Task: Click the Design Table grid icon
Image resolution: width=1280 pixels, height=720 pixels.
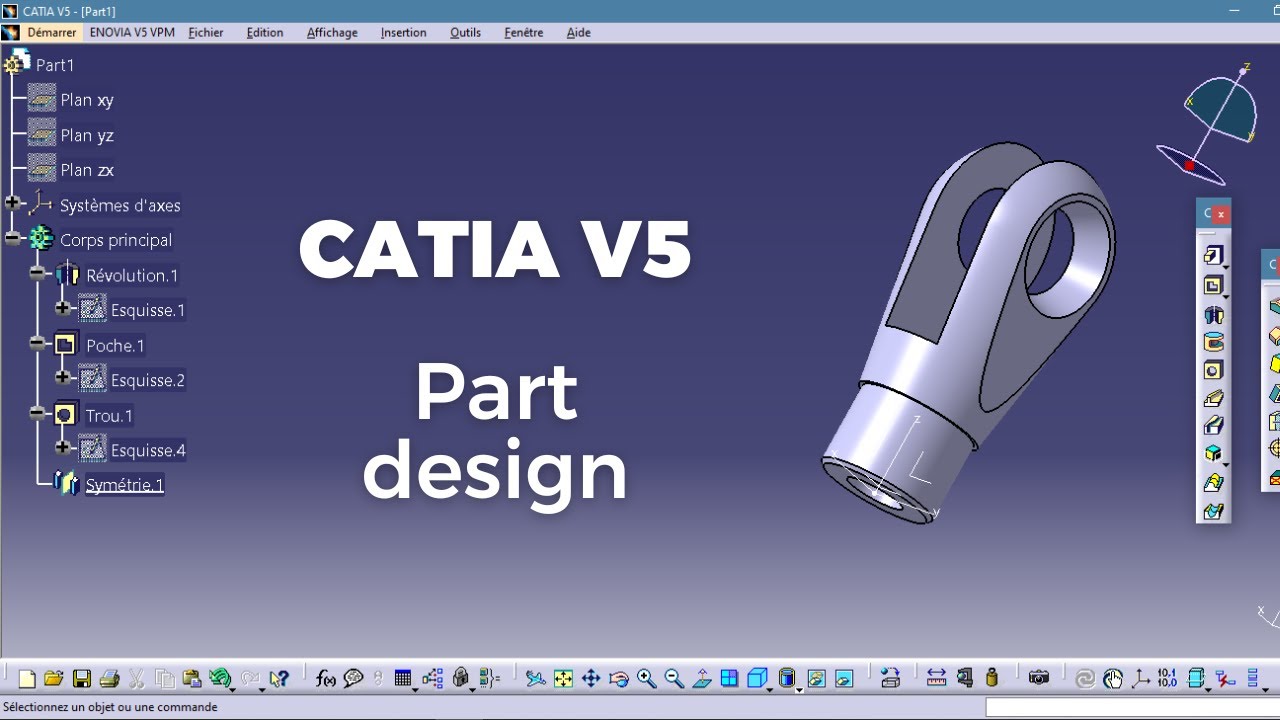Action: (403, 679)
